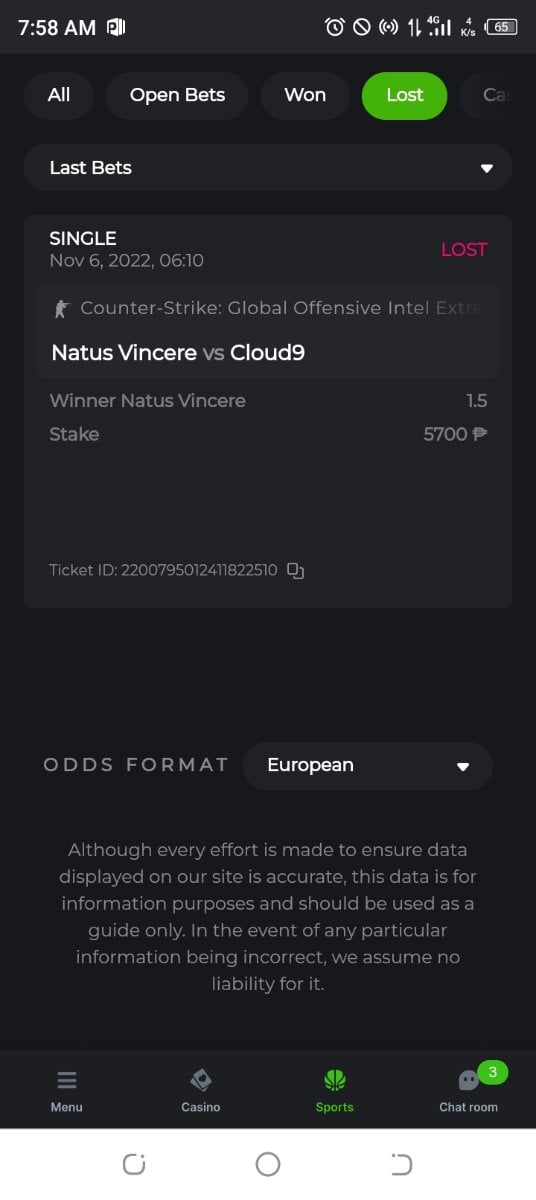536x1200 pixels.
Task: Open the hamburger Menu icon
Action: pos(67,1080)
